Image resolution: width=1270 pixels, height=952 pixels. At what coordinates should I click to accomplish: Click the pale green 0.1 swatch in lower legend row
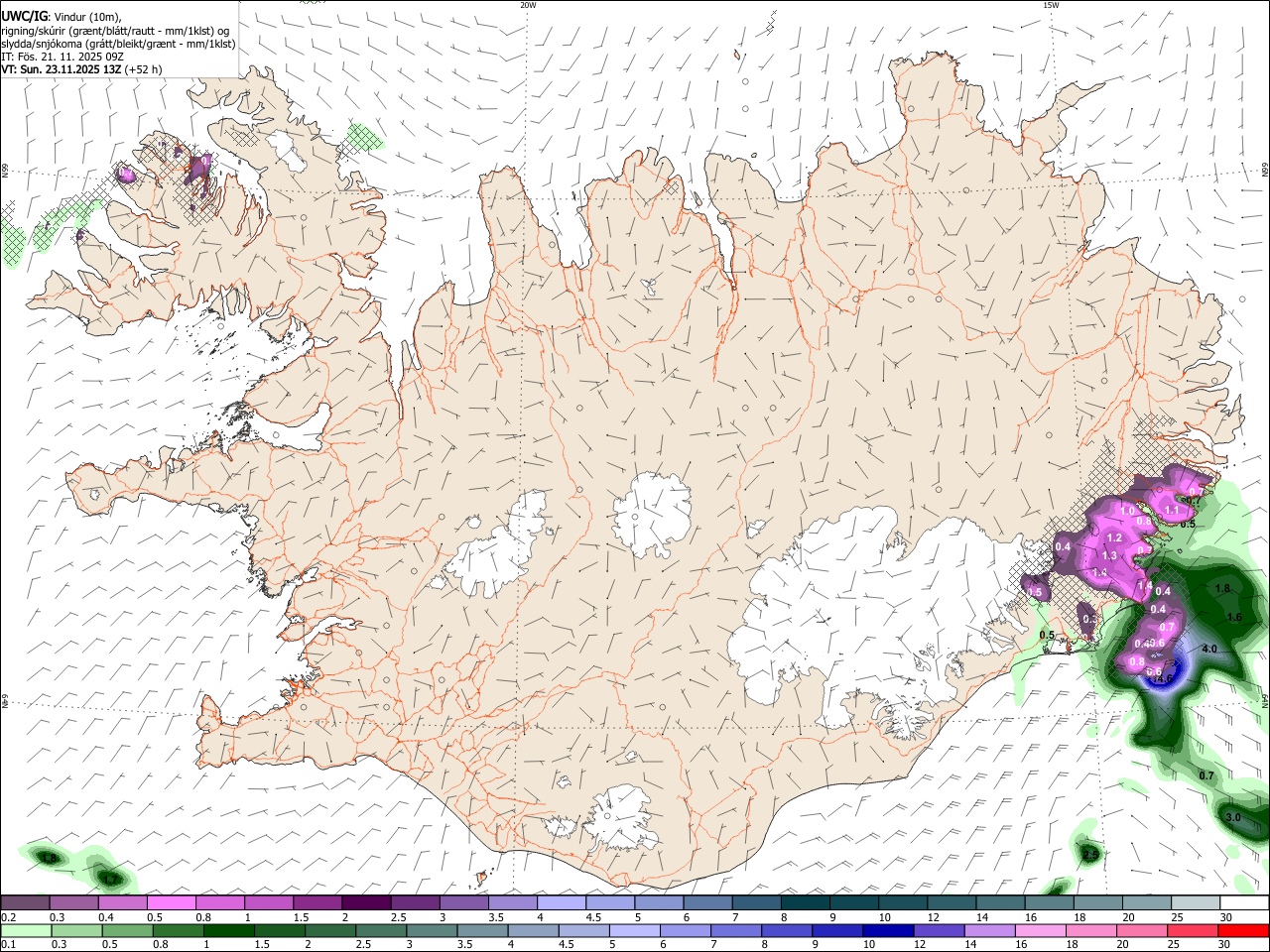[25, 930]
